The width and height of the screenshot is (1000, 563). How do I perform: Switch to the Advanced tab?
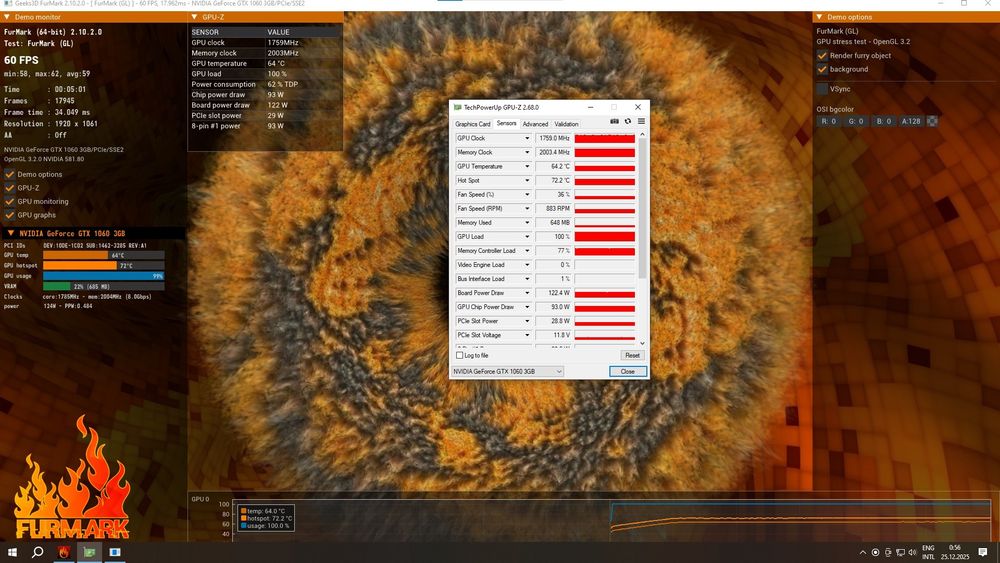[x=535, y=124]
